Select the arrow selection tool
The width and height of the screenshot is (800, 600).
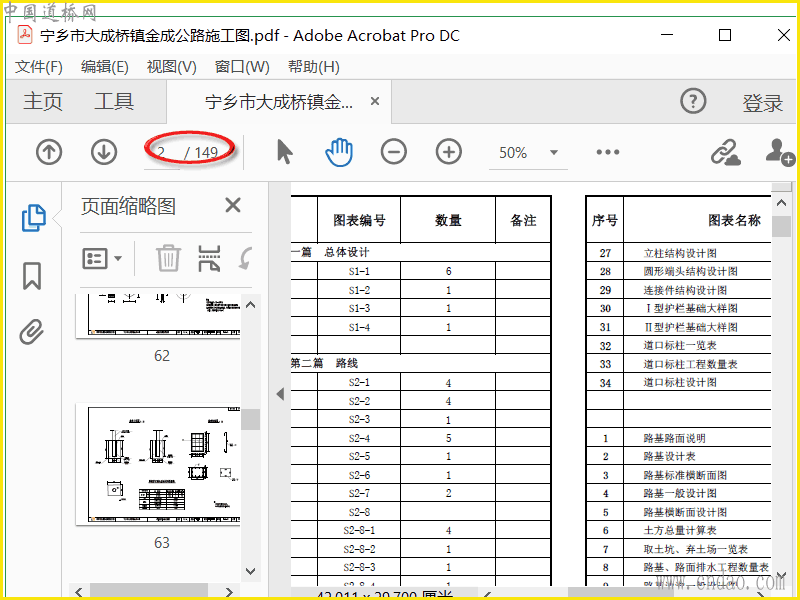click(x=285, y=152)
